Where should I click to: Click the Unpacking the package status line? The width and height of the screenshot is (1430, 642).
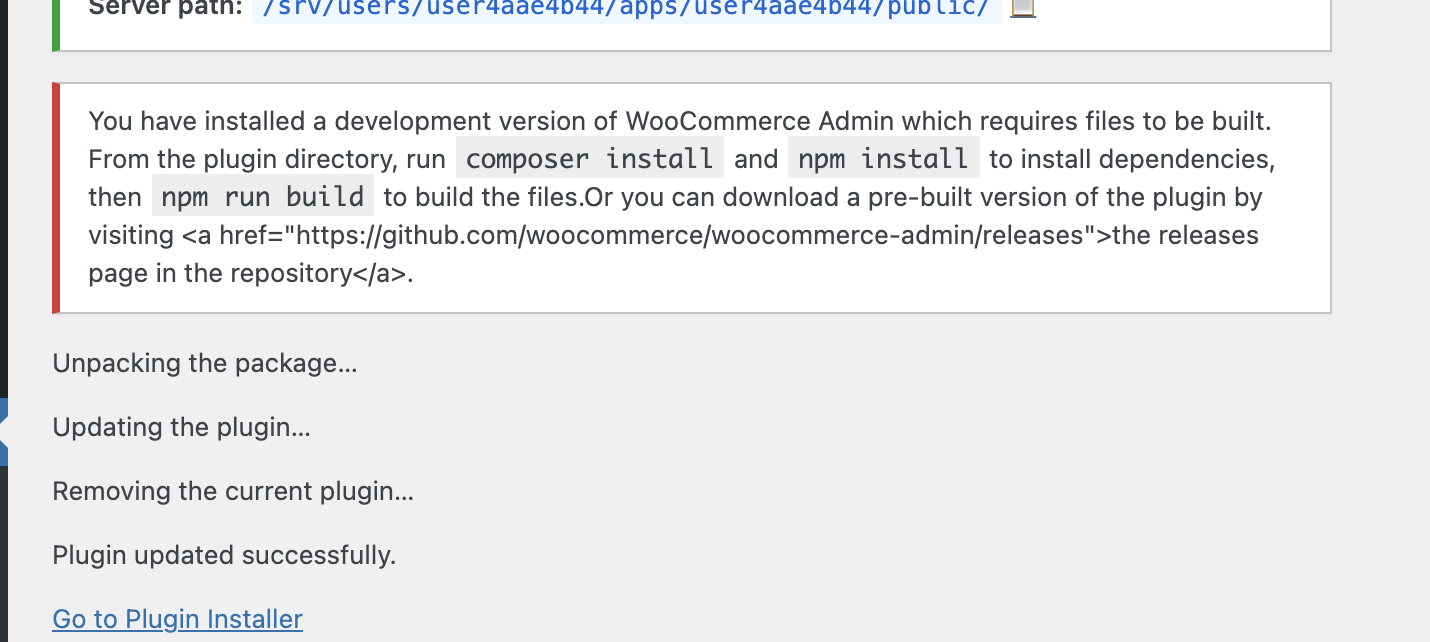[205, 363]
